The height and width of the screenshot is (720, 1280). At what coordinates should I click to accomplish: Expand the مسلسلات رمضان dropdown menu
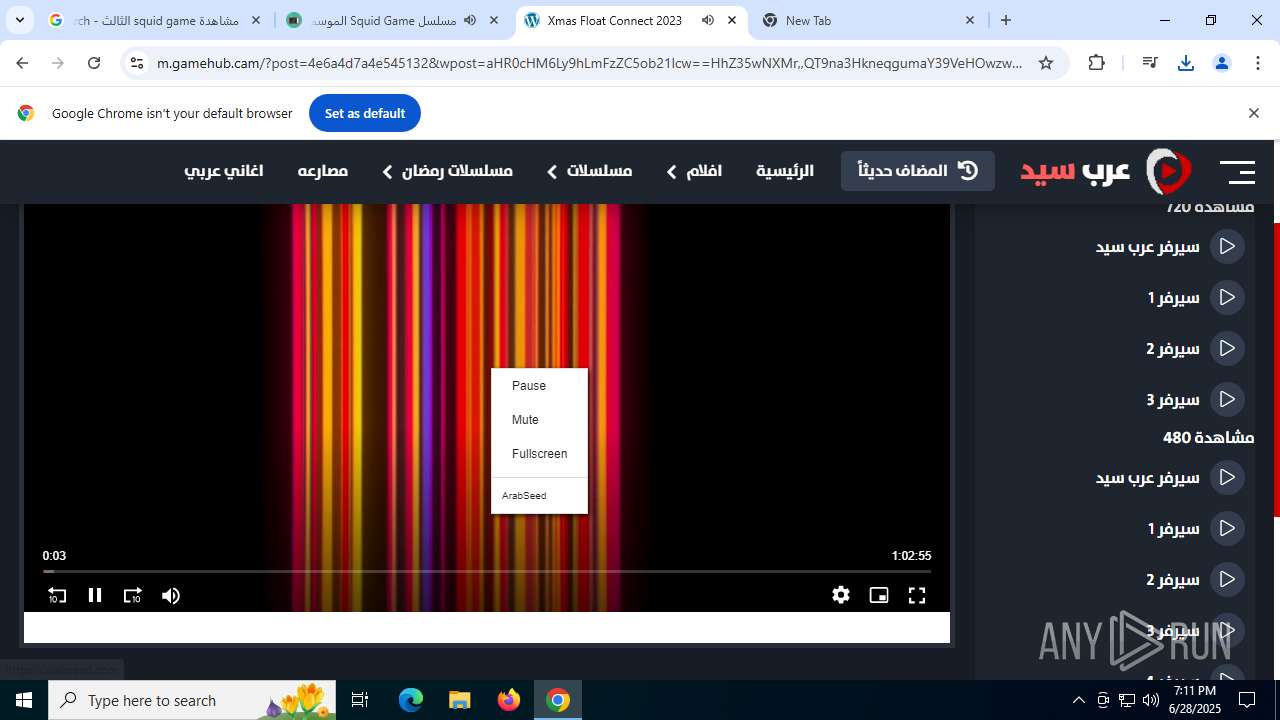(x=447, y=171)
